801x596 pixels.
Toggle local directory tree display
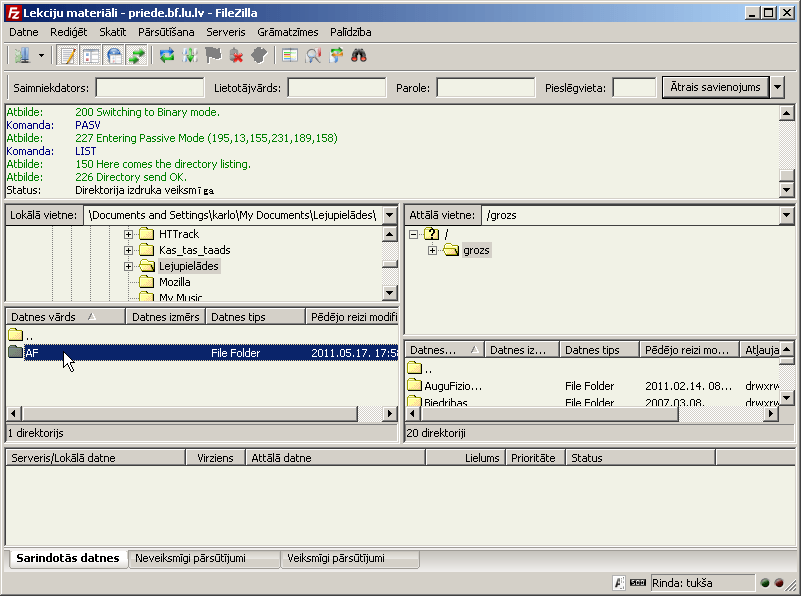click(91, 55)
